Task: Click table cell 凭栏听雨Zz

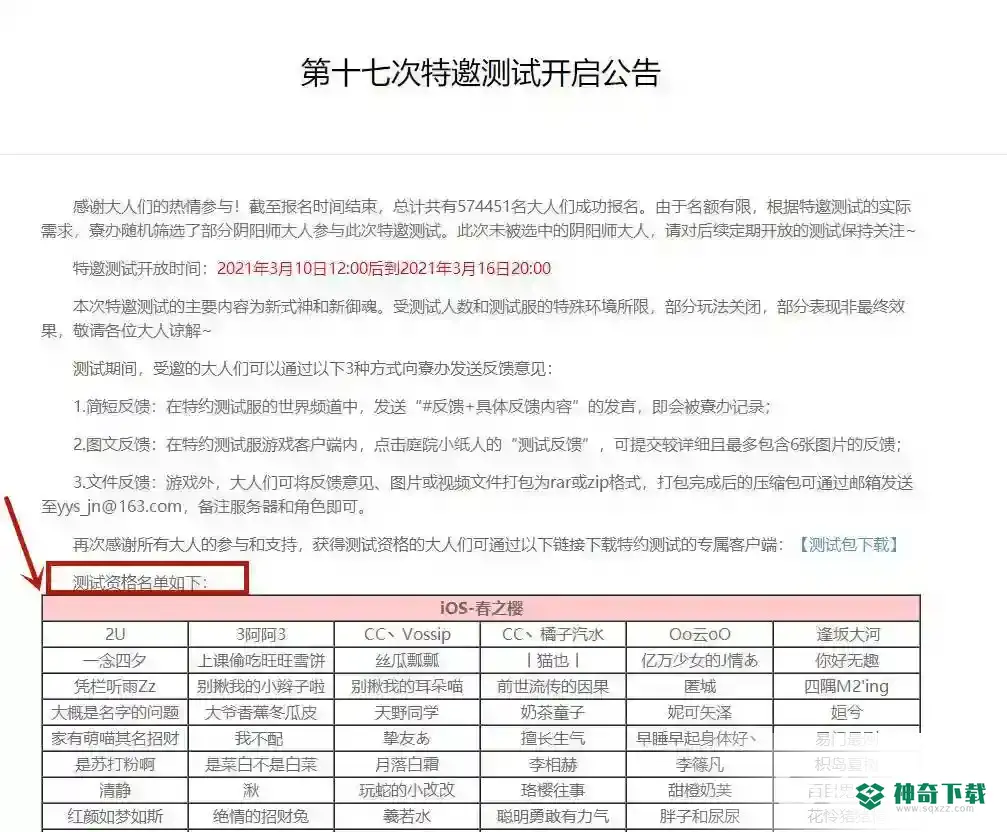Action: [115, 686]
